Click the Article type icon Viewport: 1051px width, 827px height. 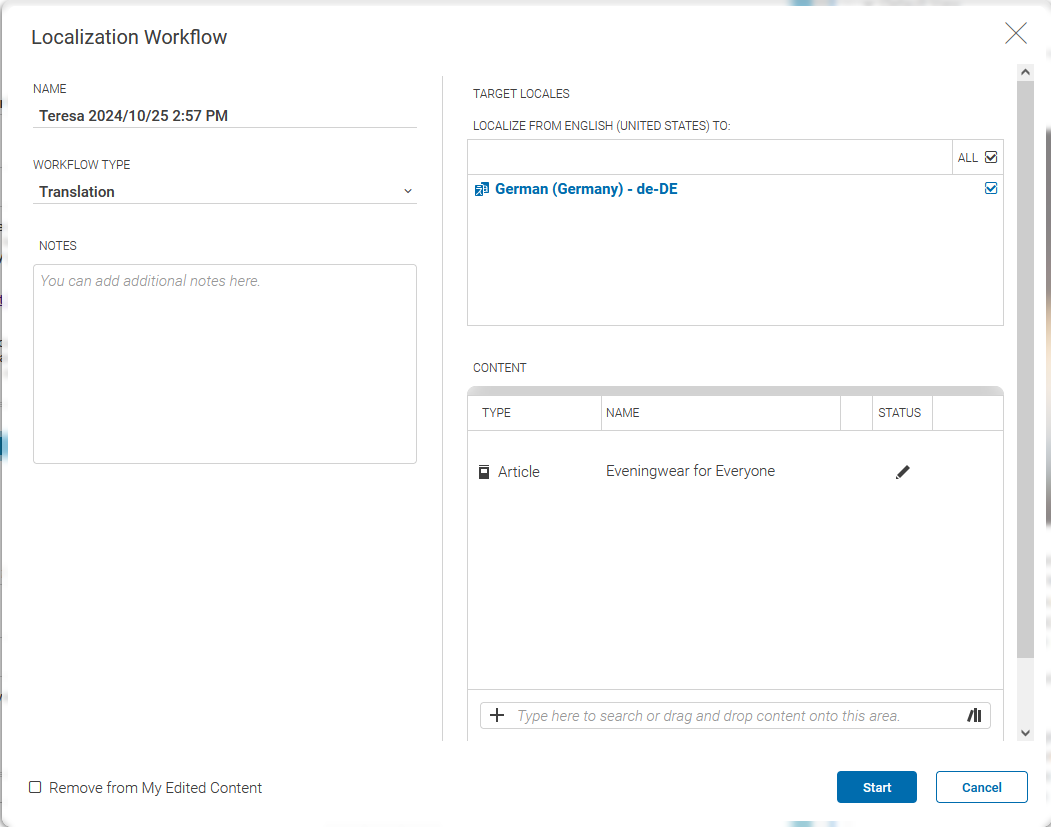click(x=484, y=472)
